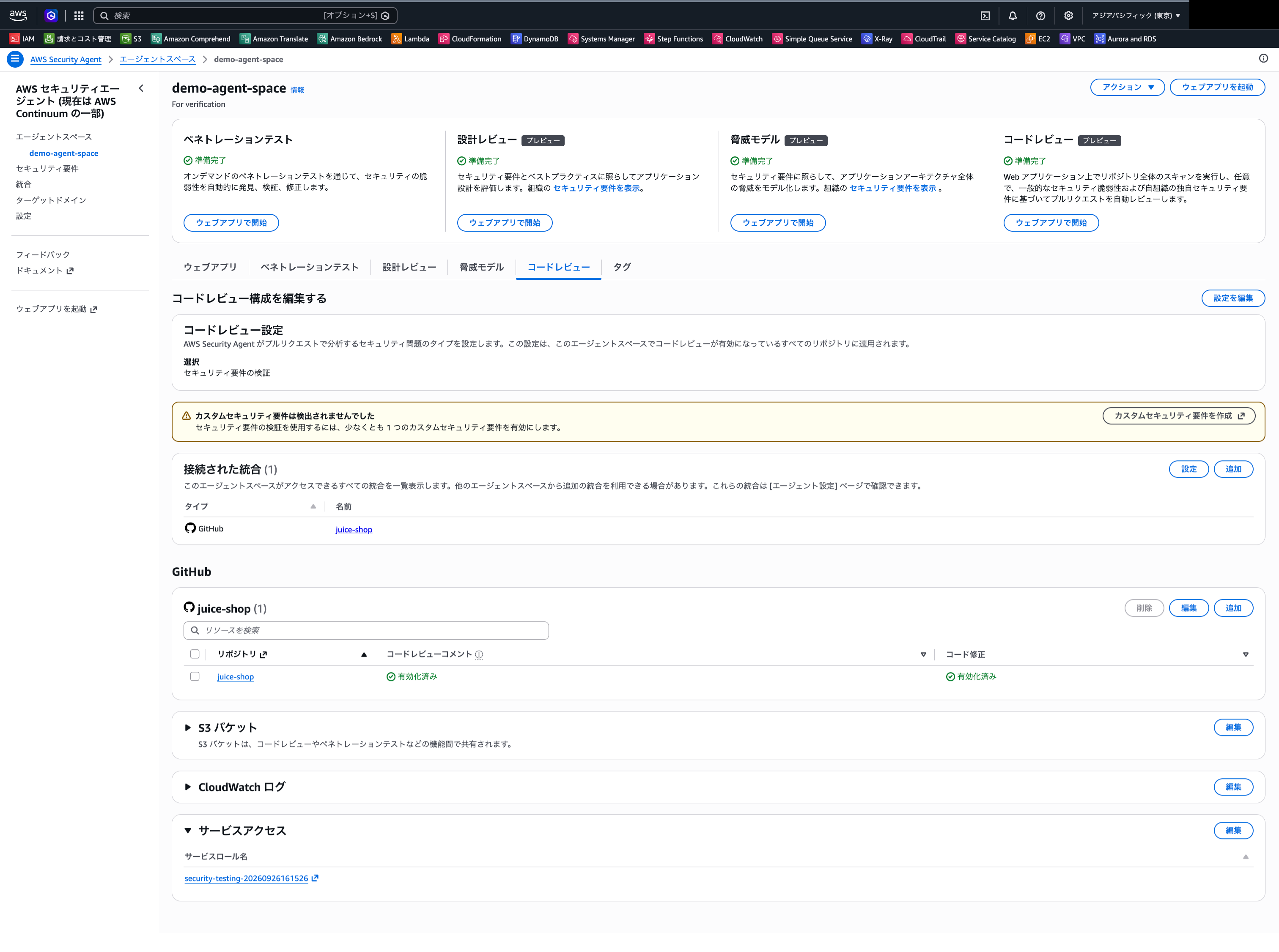The width and height of the screenshot is (1279, 952).
Task: Open CloudShell terminal icon in header
Action: click(x=985, y=16)
